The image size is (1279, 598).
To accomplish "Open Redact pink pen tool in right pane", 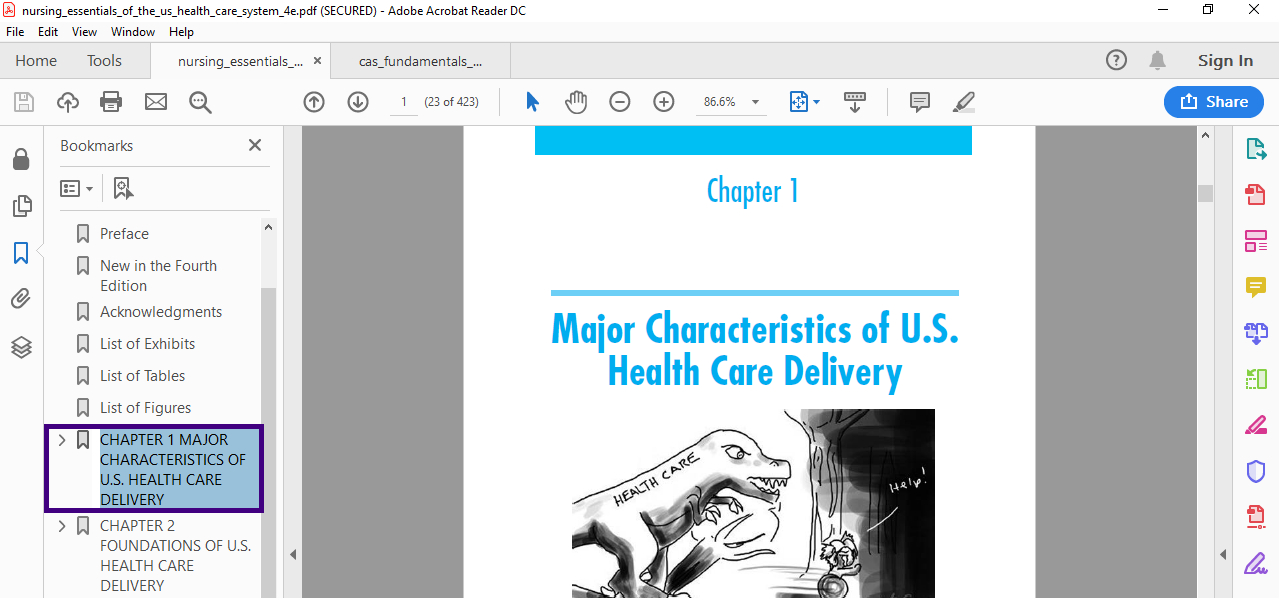I will pos(1256,425).
